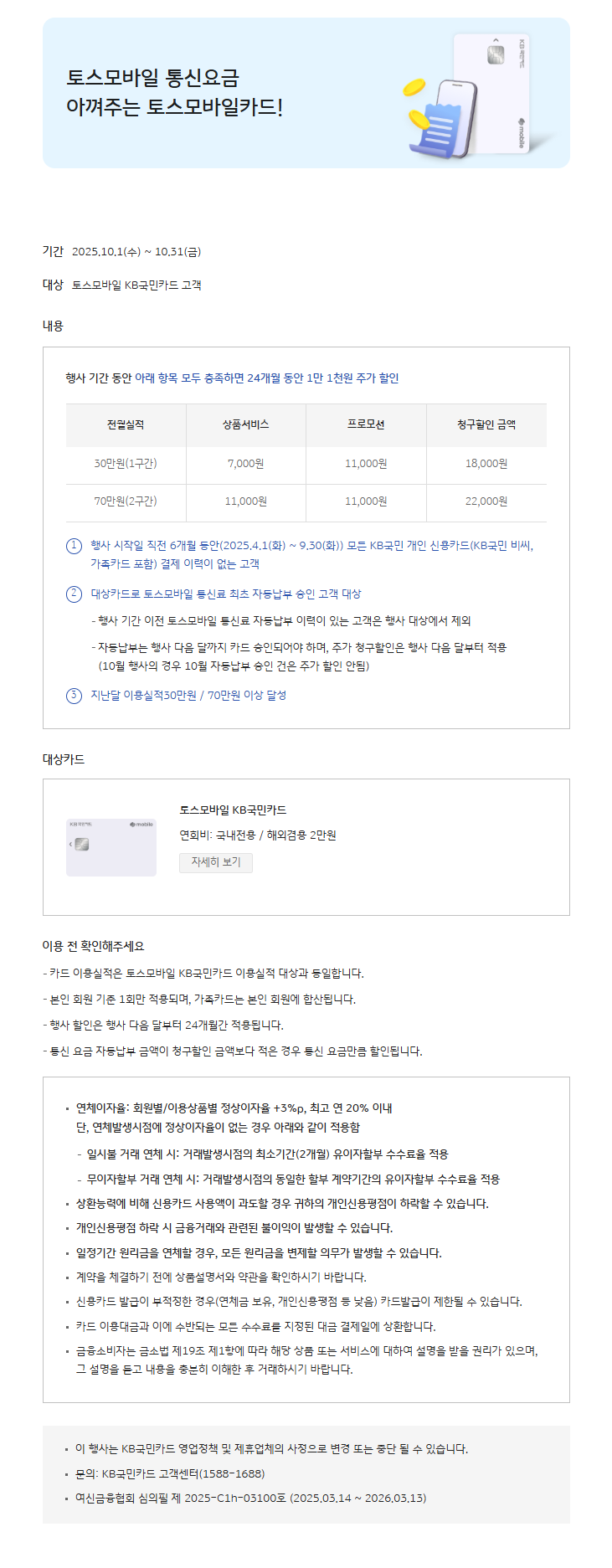Click the banner headline 토스모바일 통신요금

point(153,78)
